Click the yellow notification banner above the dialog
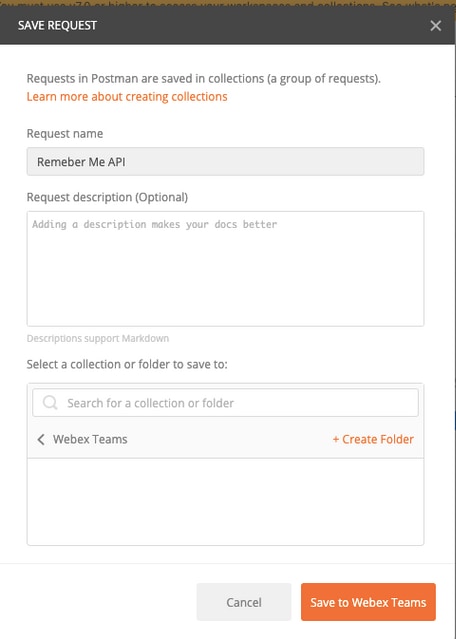 (x=228, y=3)
